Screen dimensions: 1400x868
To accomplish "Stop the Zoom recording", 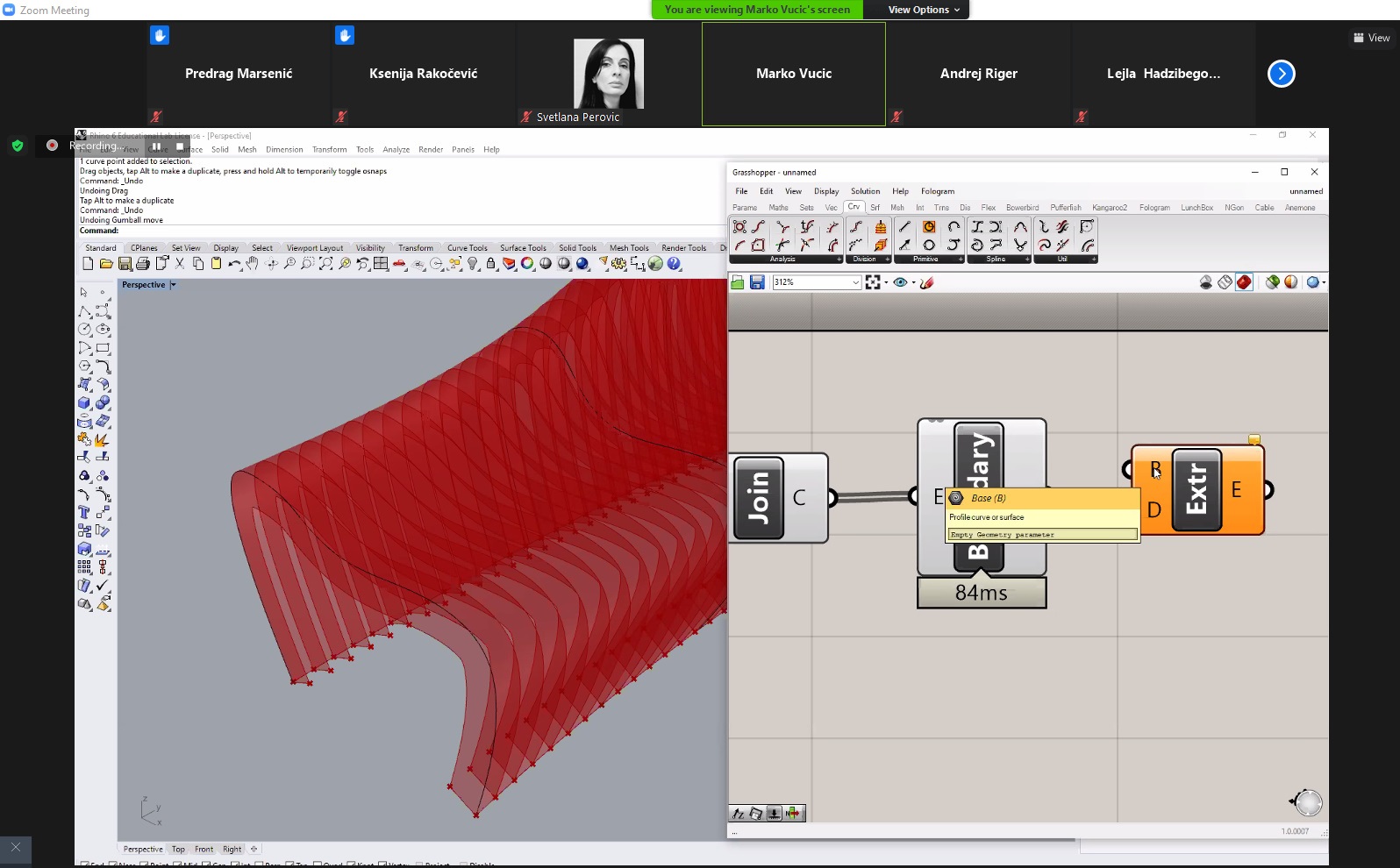I will (x=180, y=146).
